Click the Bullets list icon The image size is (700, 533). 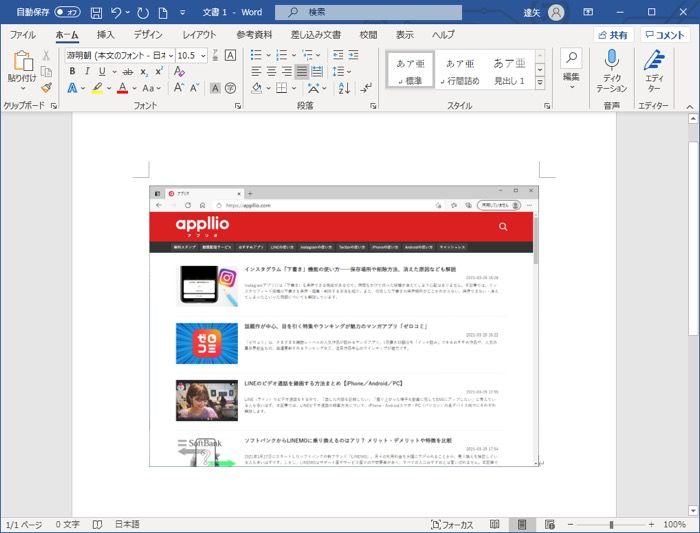256,55
